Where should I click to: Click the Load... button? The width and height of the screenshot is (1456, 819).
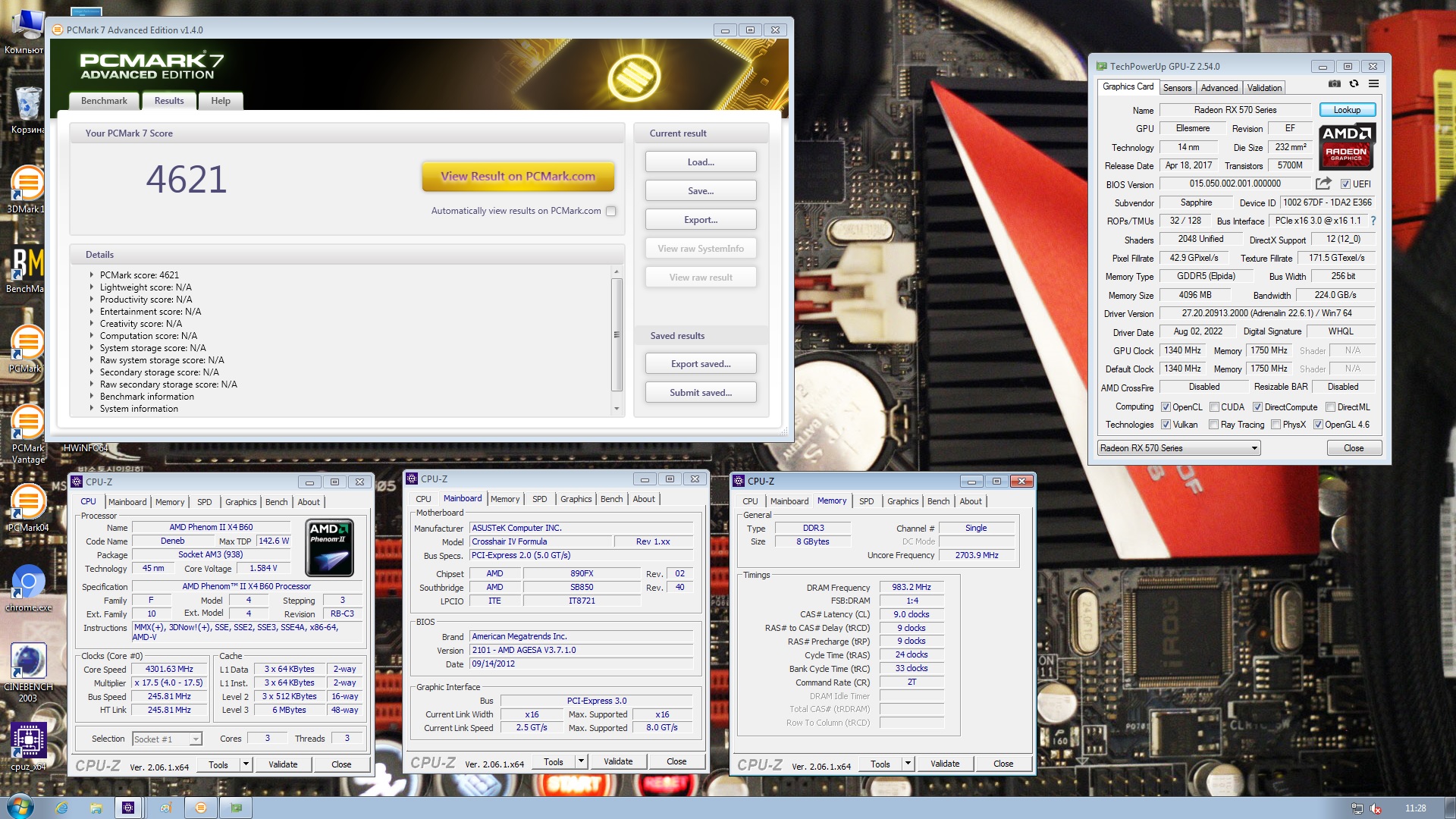(701, 162)
